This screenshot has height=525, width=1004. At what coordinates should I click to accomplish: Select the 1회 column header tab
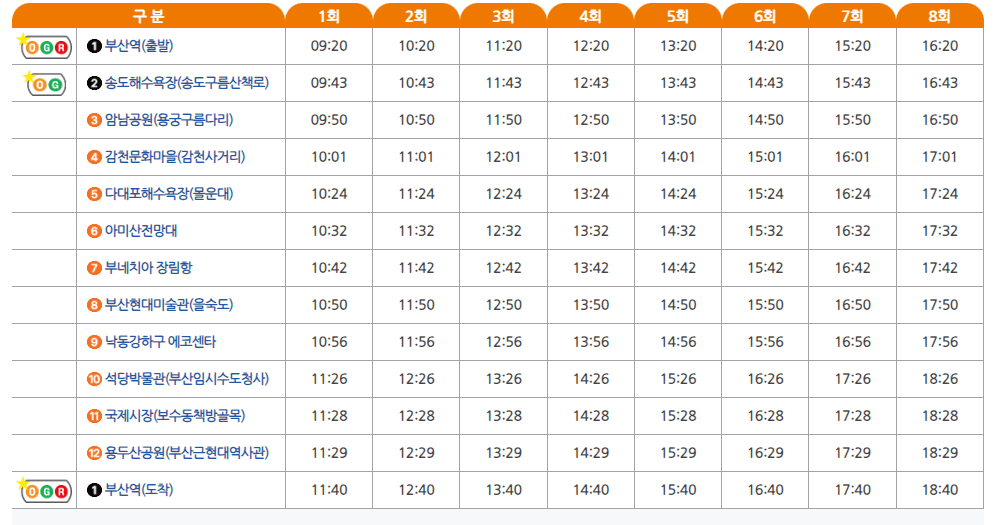tap(329, 15)
